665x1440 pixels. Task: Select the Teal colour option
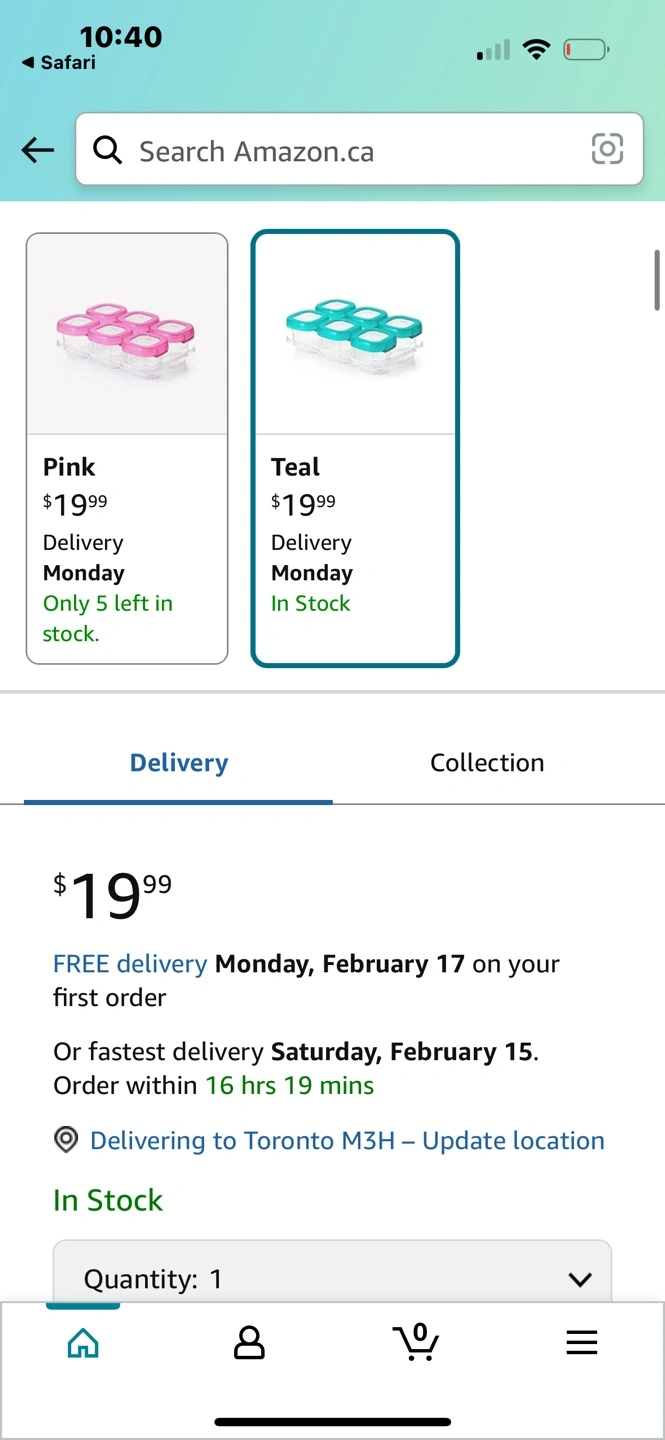(x=355, y=448)
